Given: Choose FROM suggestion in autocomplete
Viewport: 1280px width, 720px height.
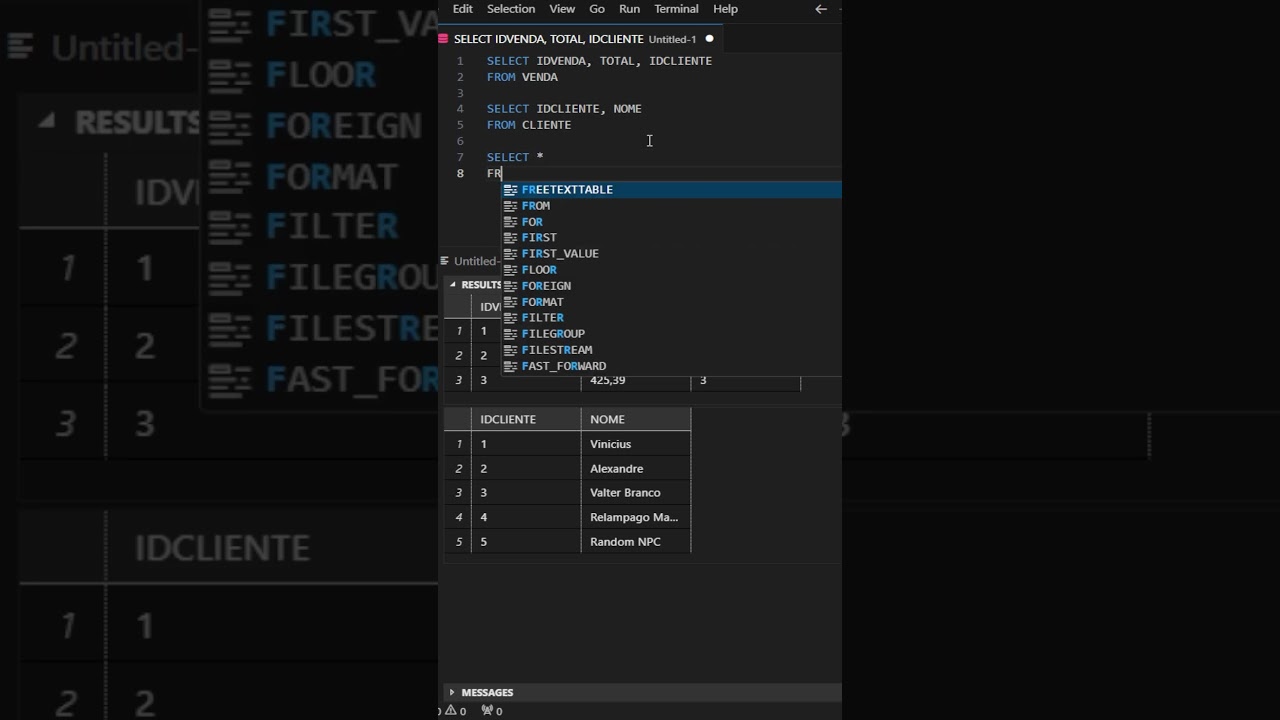Looking at the screenshot, I should [671, 206].
